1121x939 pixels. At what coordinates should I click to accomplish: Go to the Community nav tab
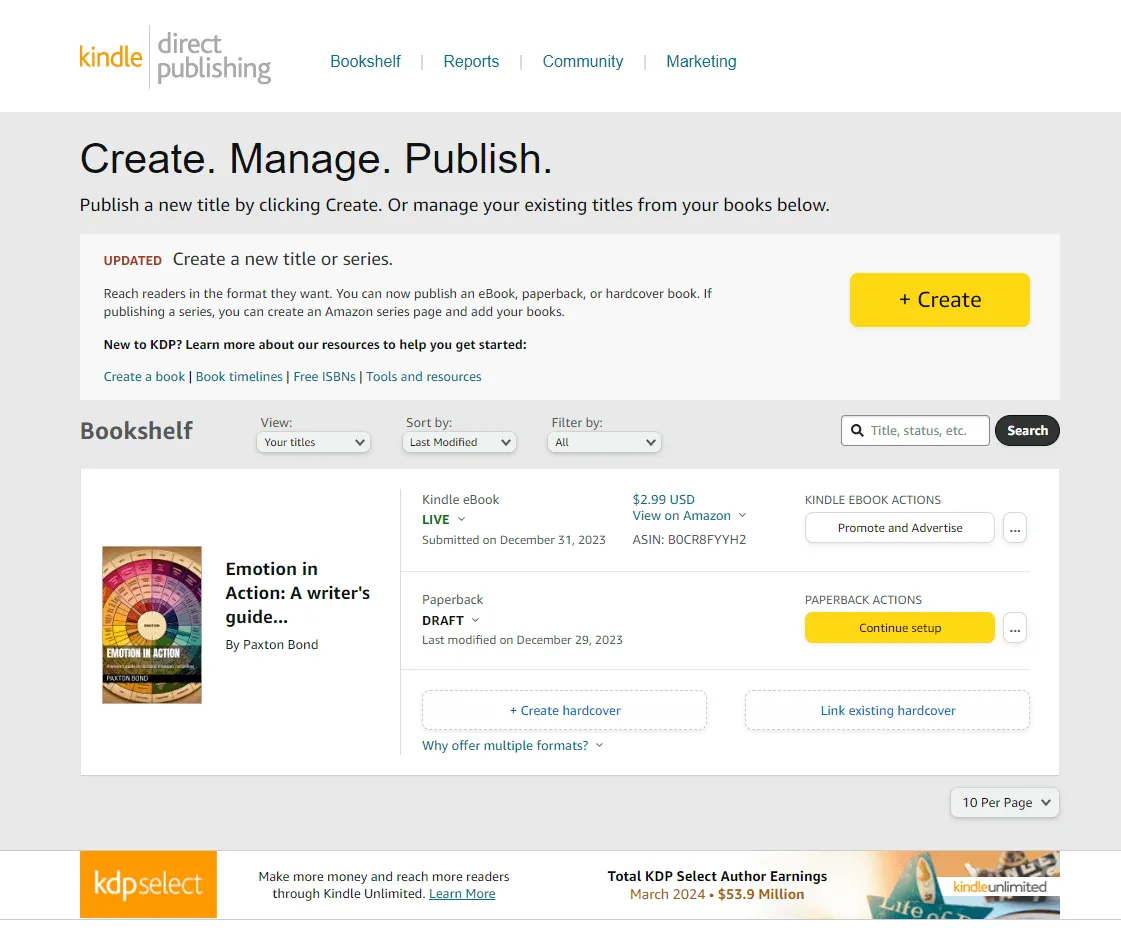click(x=583, y=62)
